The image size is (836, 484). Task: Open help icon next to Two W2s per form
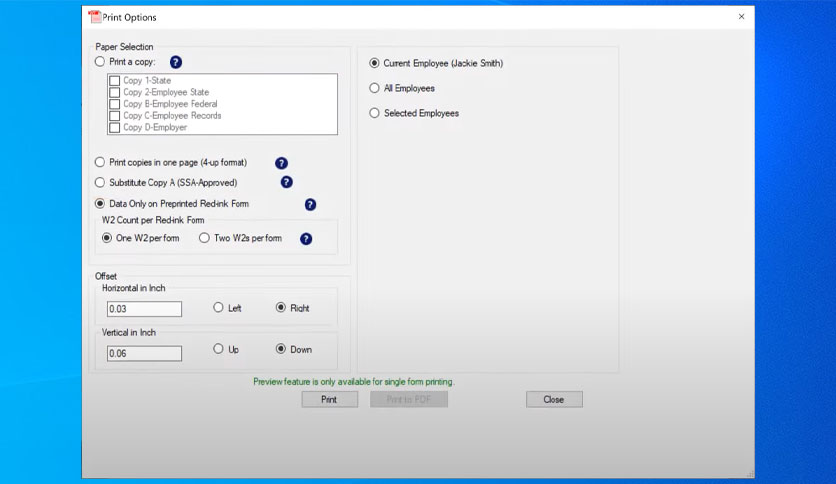(306, 239)
